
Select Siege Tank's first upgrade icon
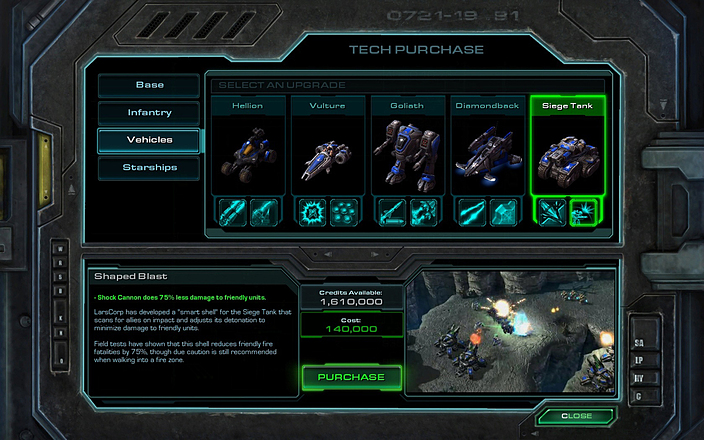point(552,212)
